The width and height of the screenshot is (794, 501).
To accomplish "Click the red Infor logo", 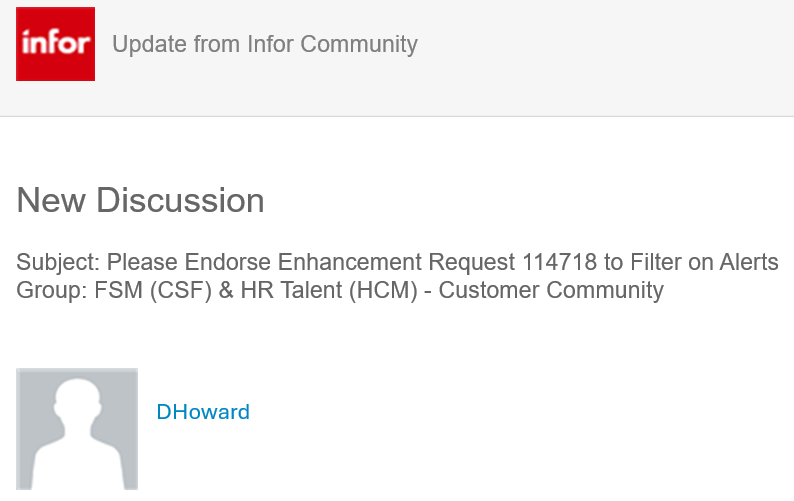I will (x=55, y=44).
